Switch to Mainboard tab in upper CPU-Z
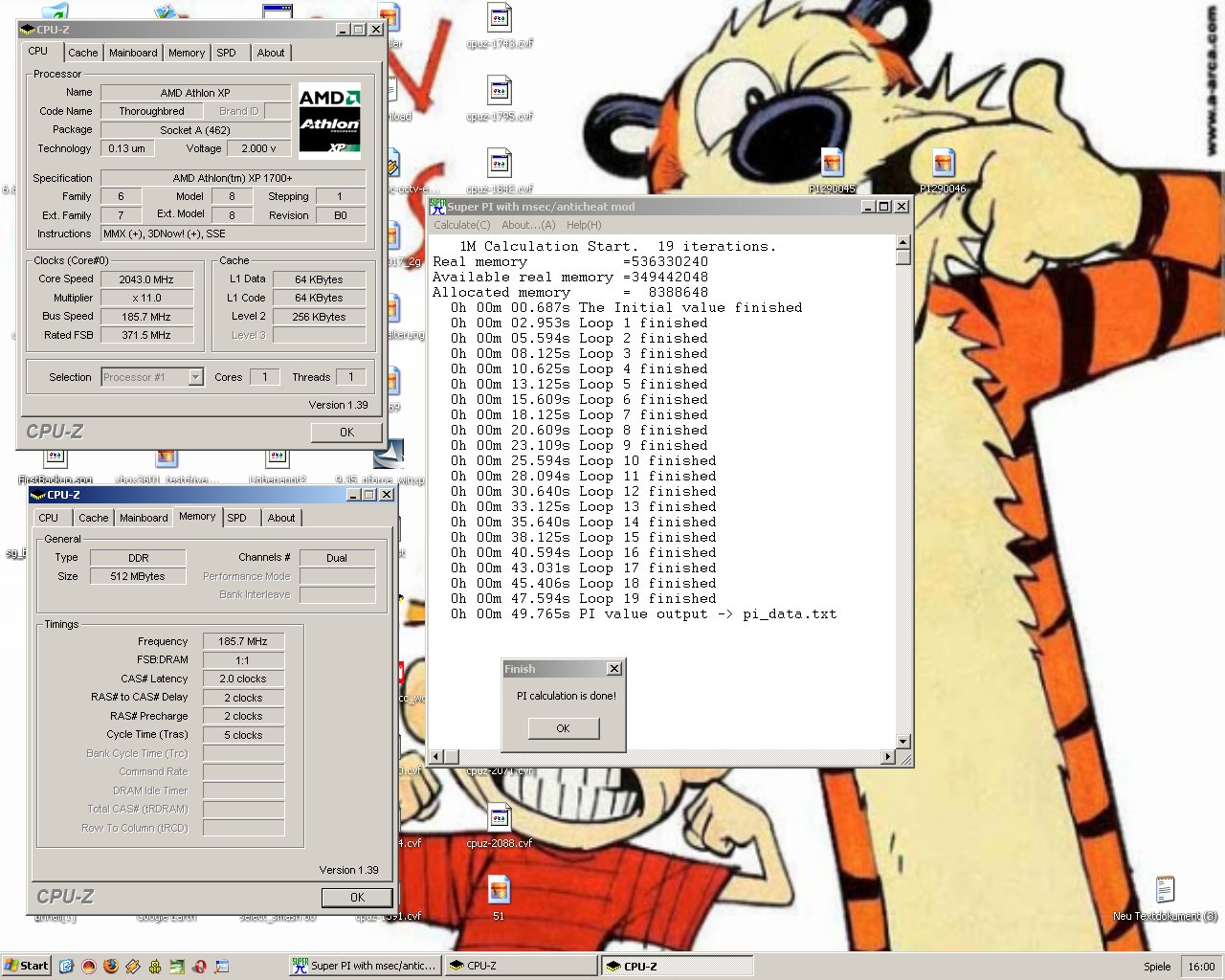This screenshot has width=1225, height=980. (x=133, y=53)
